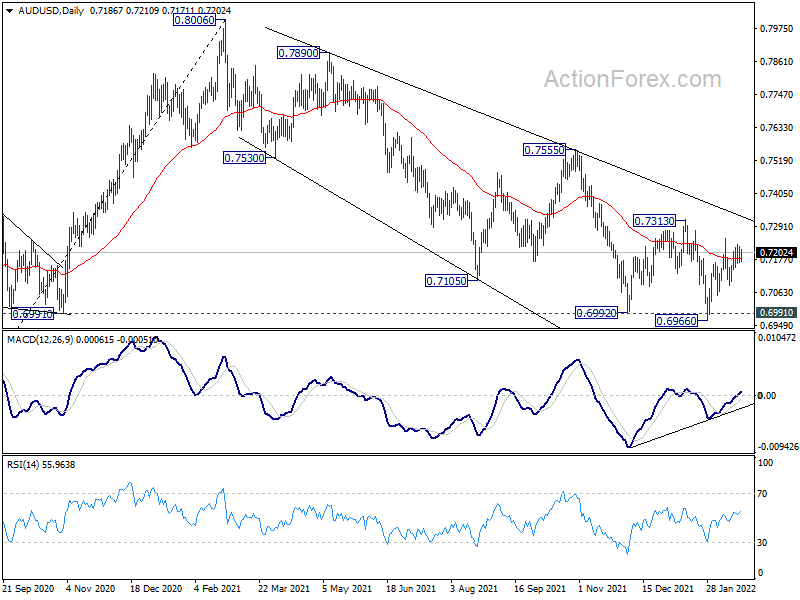Click the 28 Jan 2022 date marker
The image size is (800, 600).
(x=731, y=588)
